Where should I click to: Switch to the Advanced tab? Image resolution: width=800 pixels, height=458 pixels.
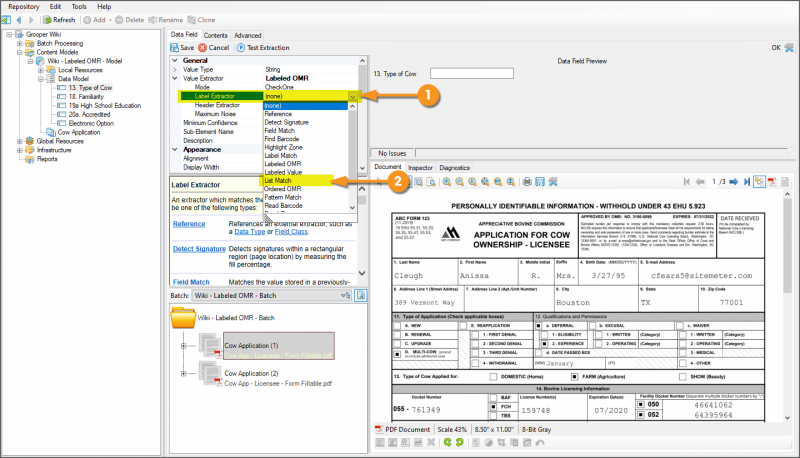pos(248,35)
